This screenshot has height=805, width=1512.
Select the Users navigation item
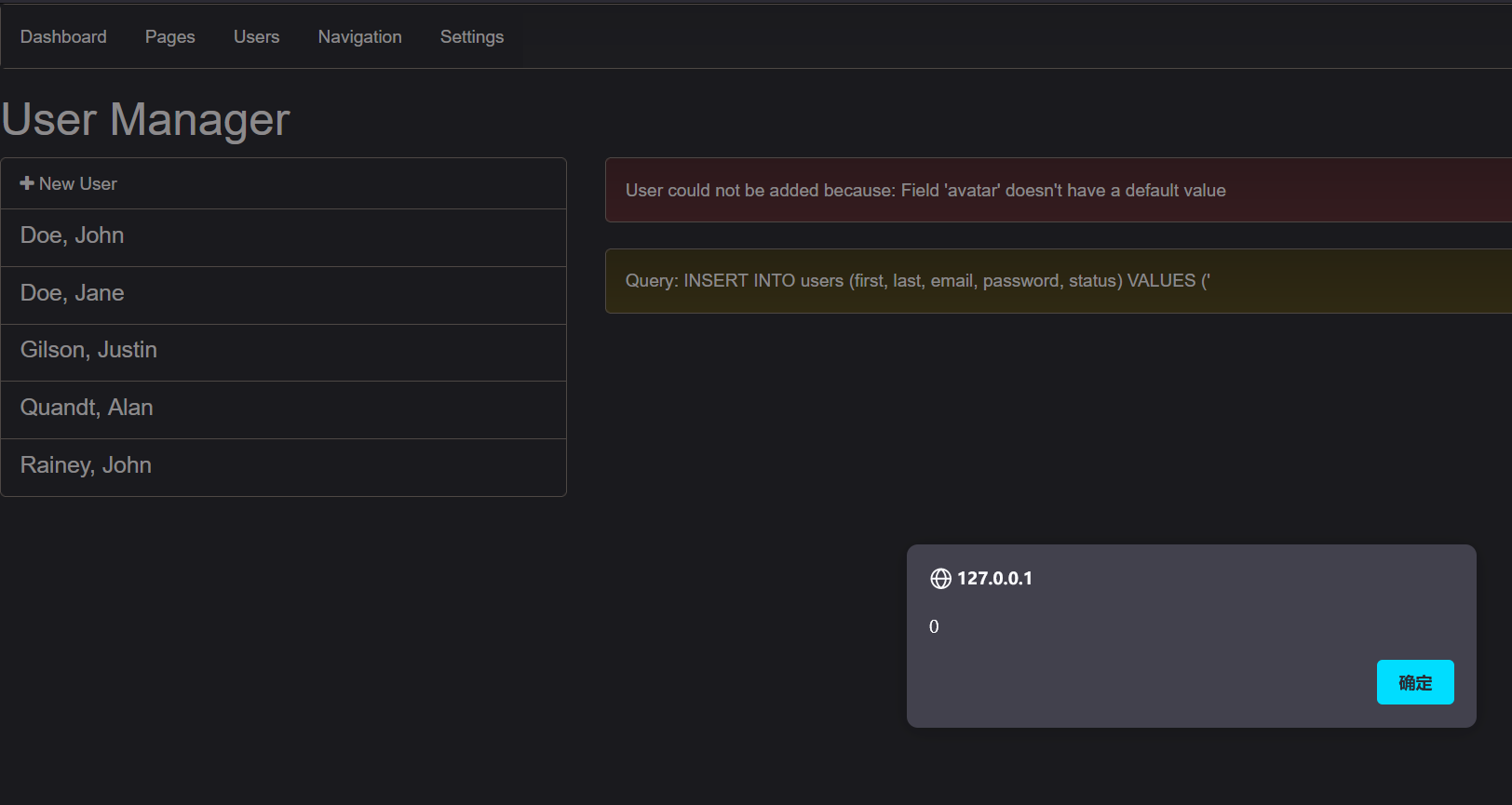(x=256, y=37)
